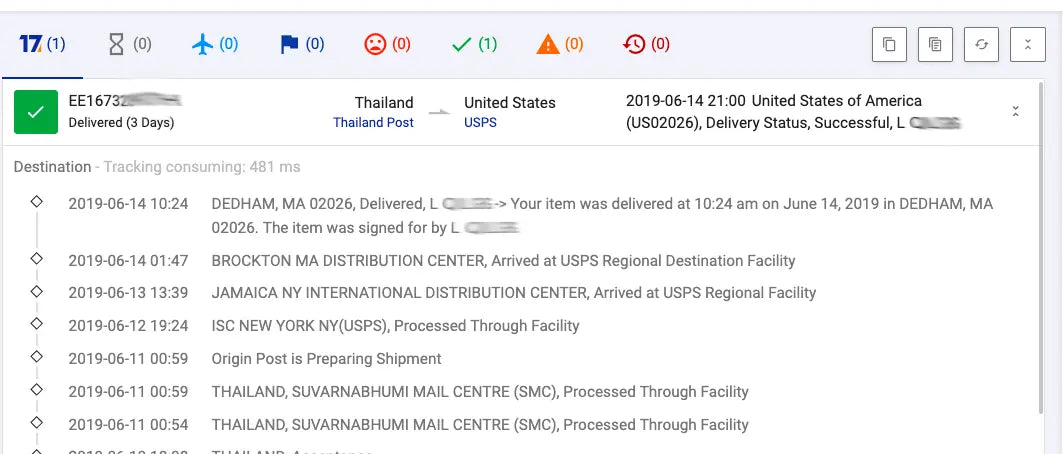Open the airplane in-transit tab
This screenshot has height=454, width=1063.
215,44
